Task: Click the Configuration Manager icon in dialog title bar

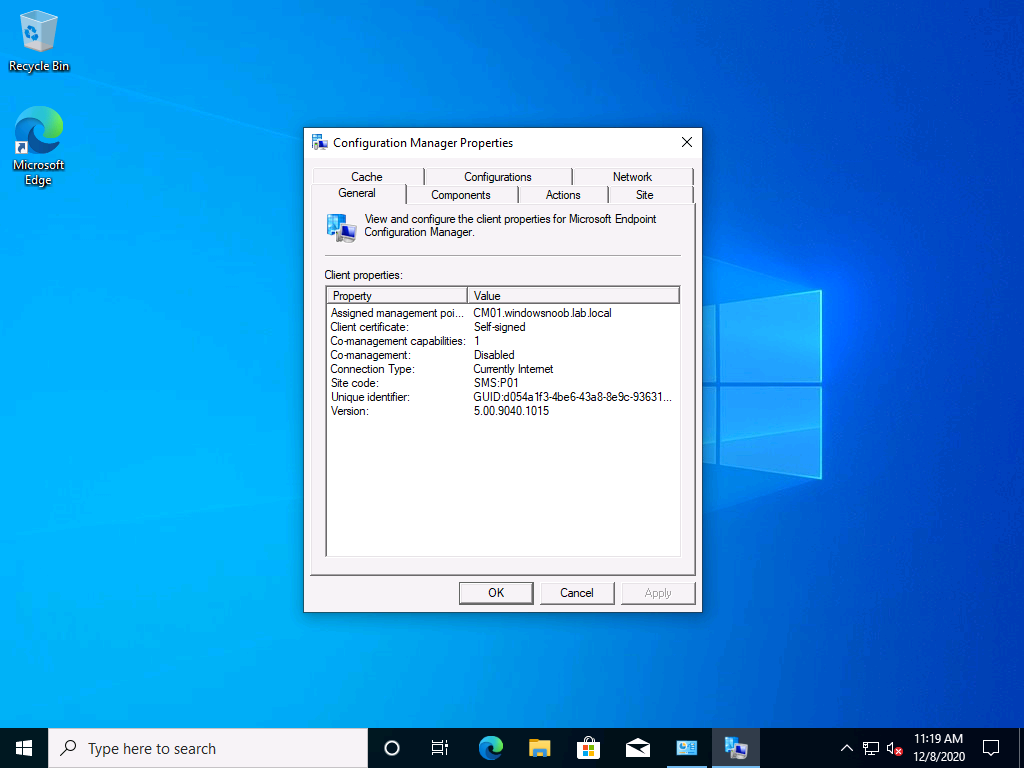Action: pos(319,142)
